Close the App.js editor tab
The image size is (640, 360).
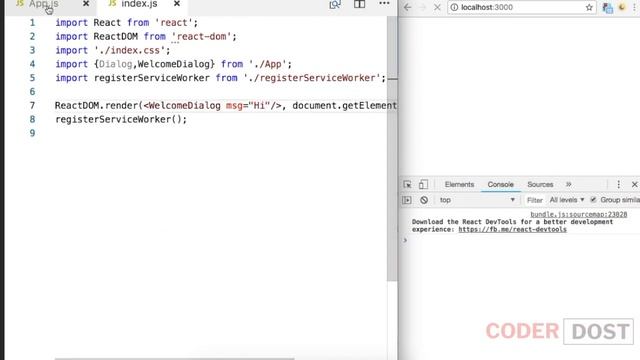coord(86,4)
